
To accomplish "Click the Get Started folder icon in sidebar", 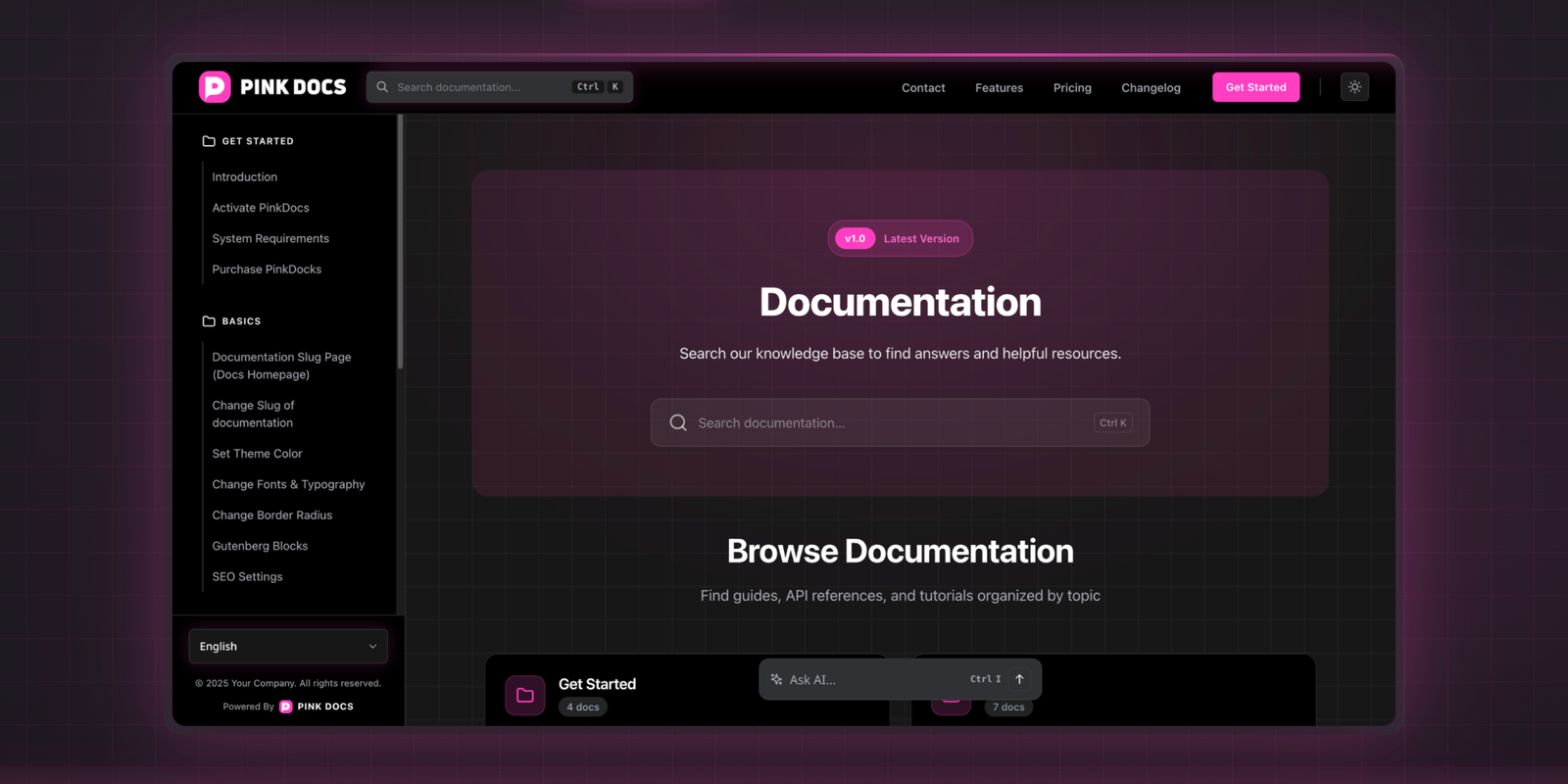I will (209, 141).
